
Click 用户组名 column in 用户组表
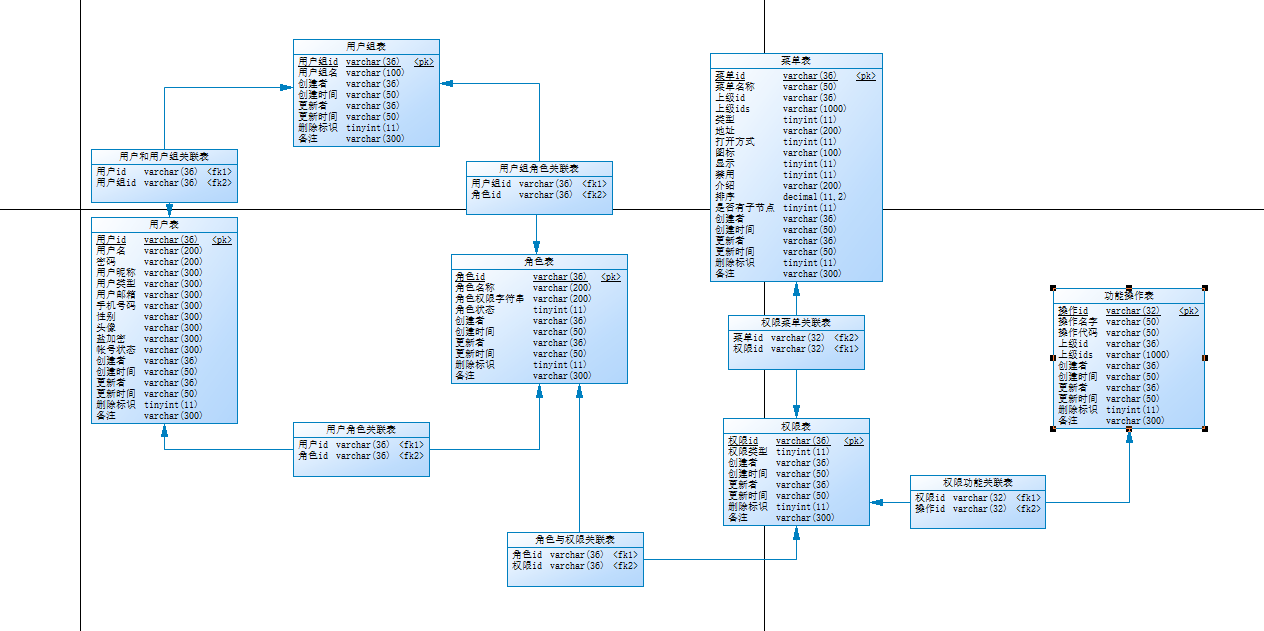(351, 73)
